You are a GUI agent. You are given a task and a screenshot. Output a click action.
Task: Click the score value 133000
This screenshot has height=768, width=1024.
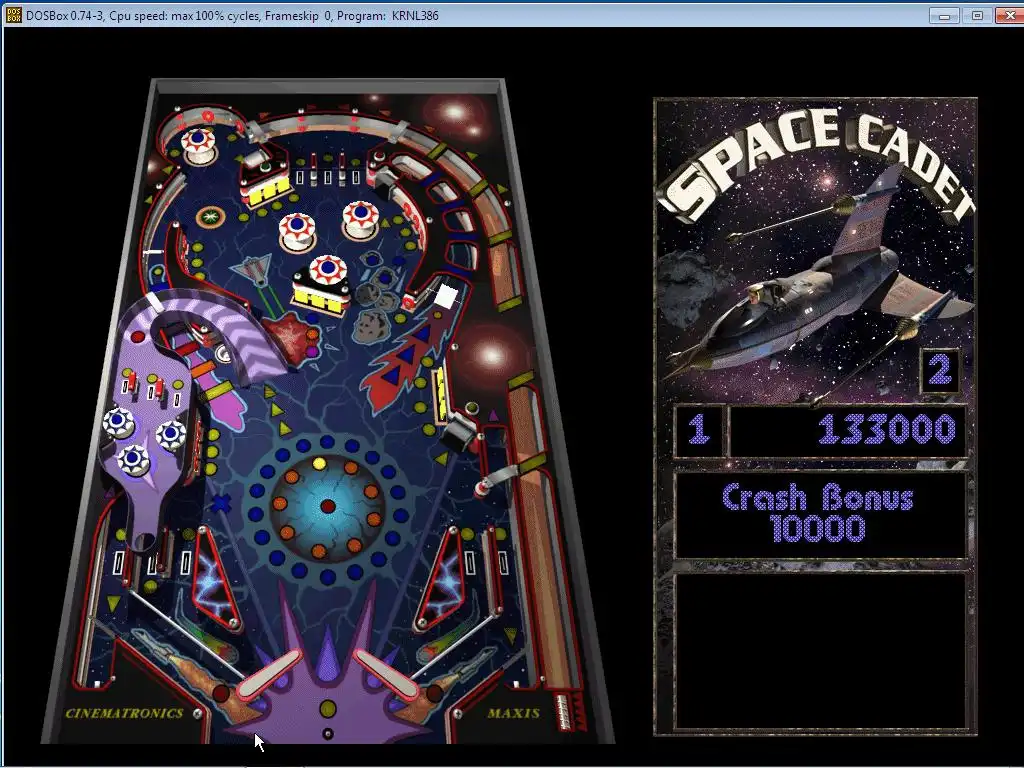(886, 430)
